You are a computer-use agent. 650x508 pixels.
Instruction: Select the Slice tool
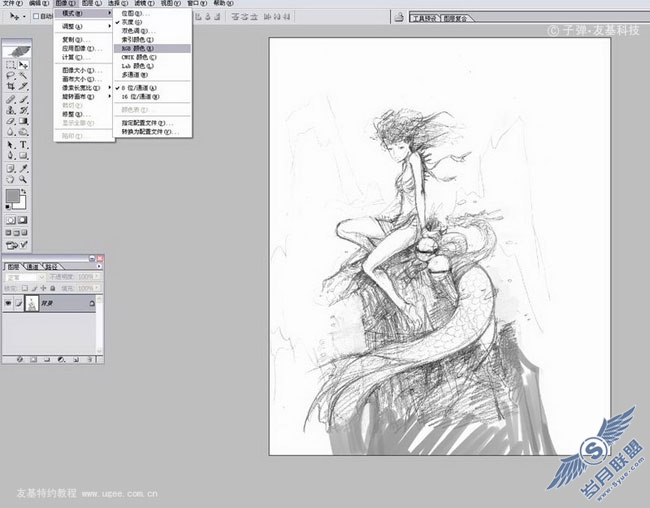pyautogui.click(x=24, y=86)
